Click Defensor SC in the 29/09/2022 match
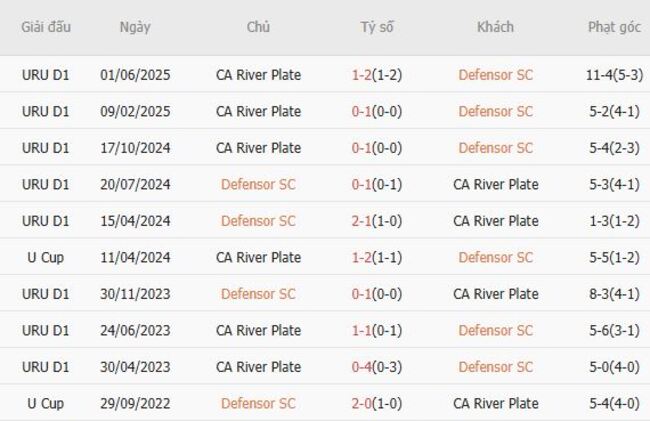650x421 pixels. (258, 404)
